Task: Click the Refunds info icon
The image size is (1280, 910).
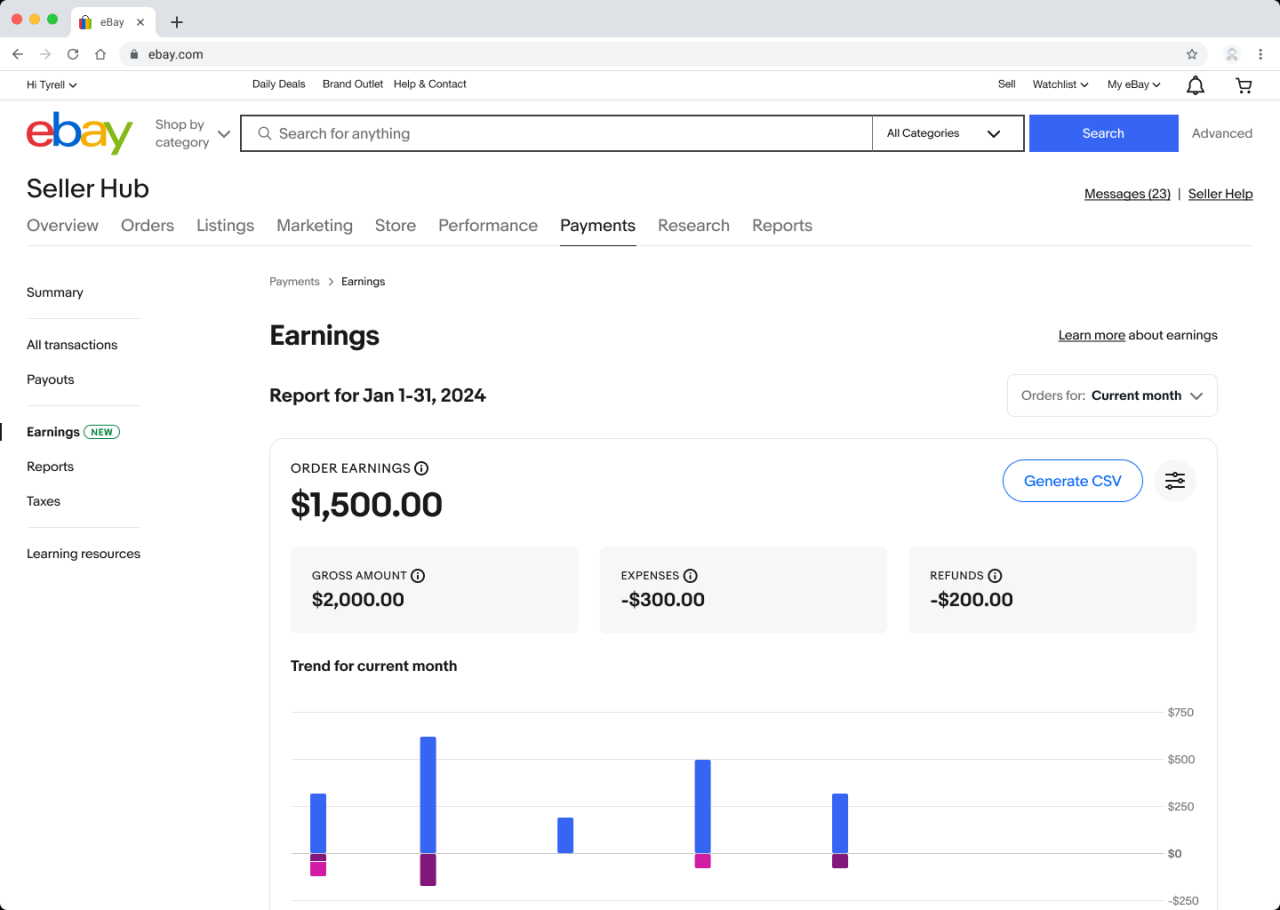Action: point(995,575)
